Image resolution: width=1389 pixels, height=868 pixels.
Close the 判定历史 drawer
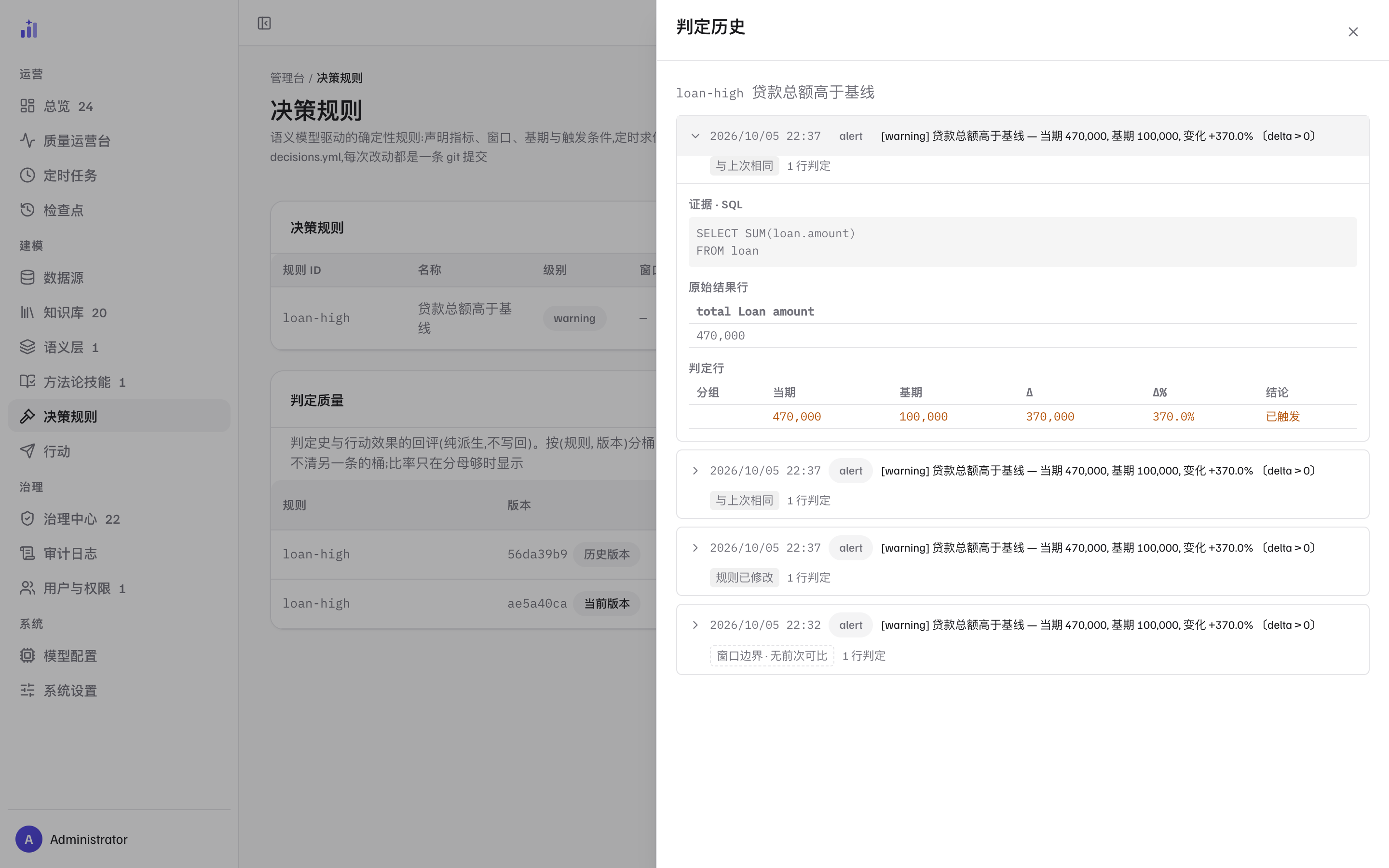click(1353, 32)
